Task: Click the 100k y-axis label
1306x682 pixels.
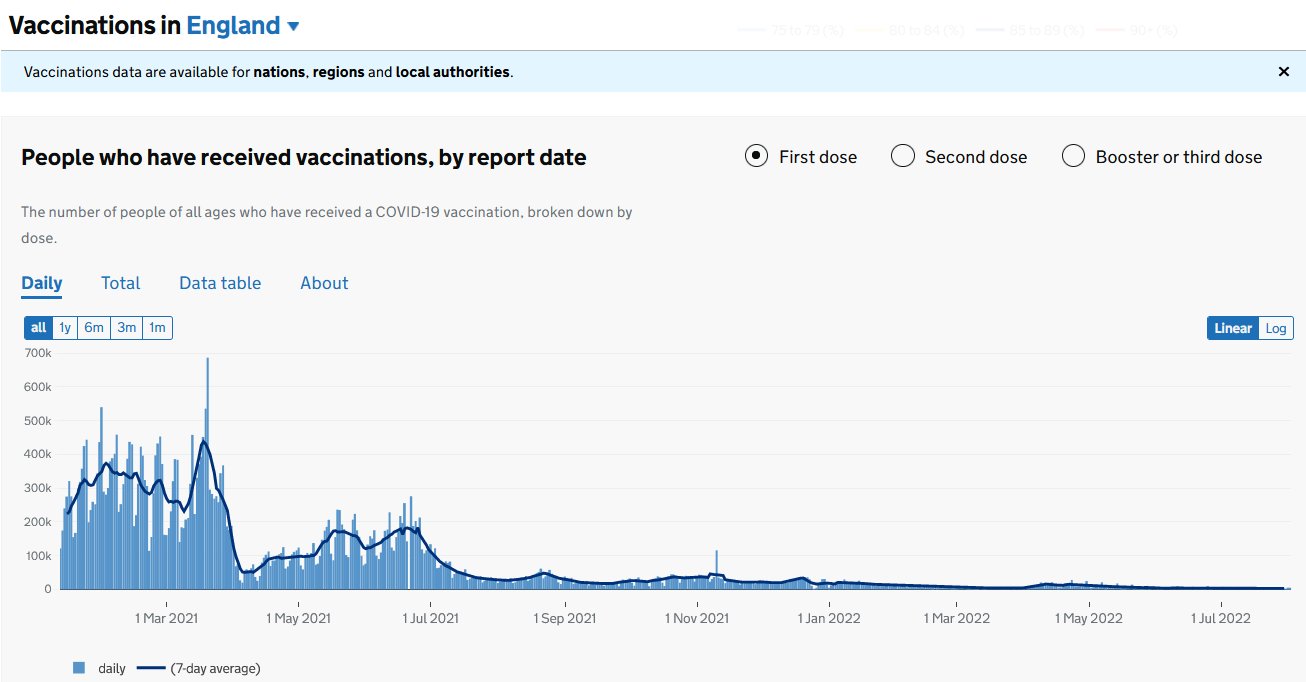Action: point(37,555)
